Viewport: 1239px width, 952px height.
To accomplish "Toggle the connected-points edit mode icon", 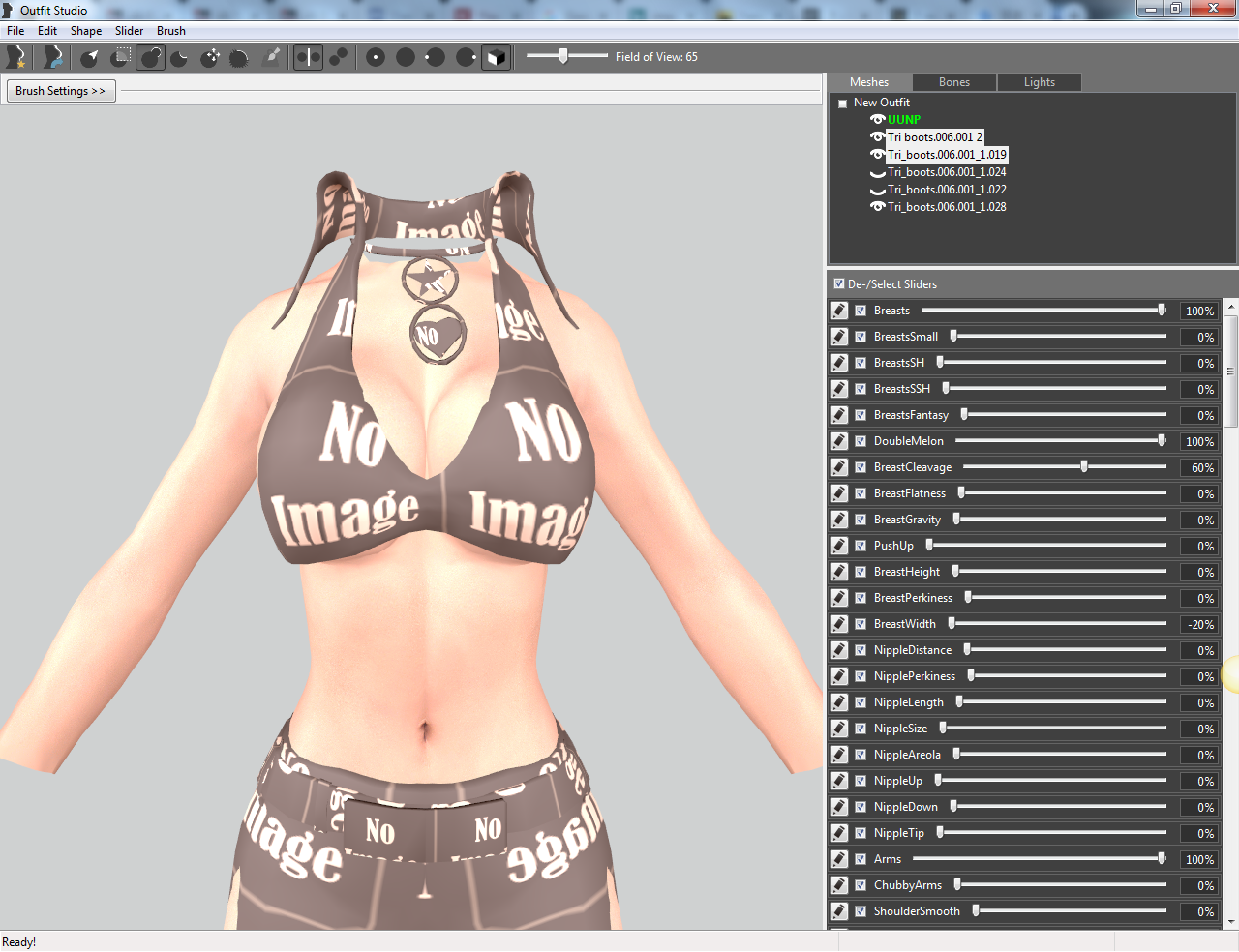I will pos(338,57).
